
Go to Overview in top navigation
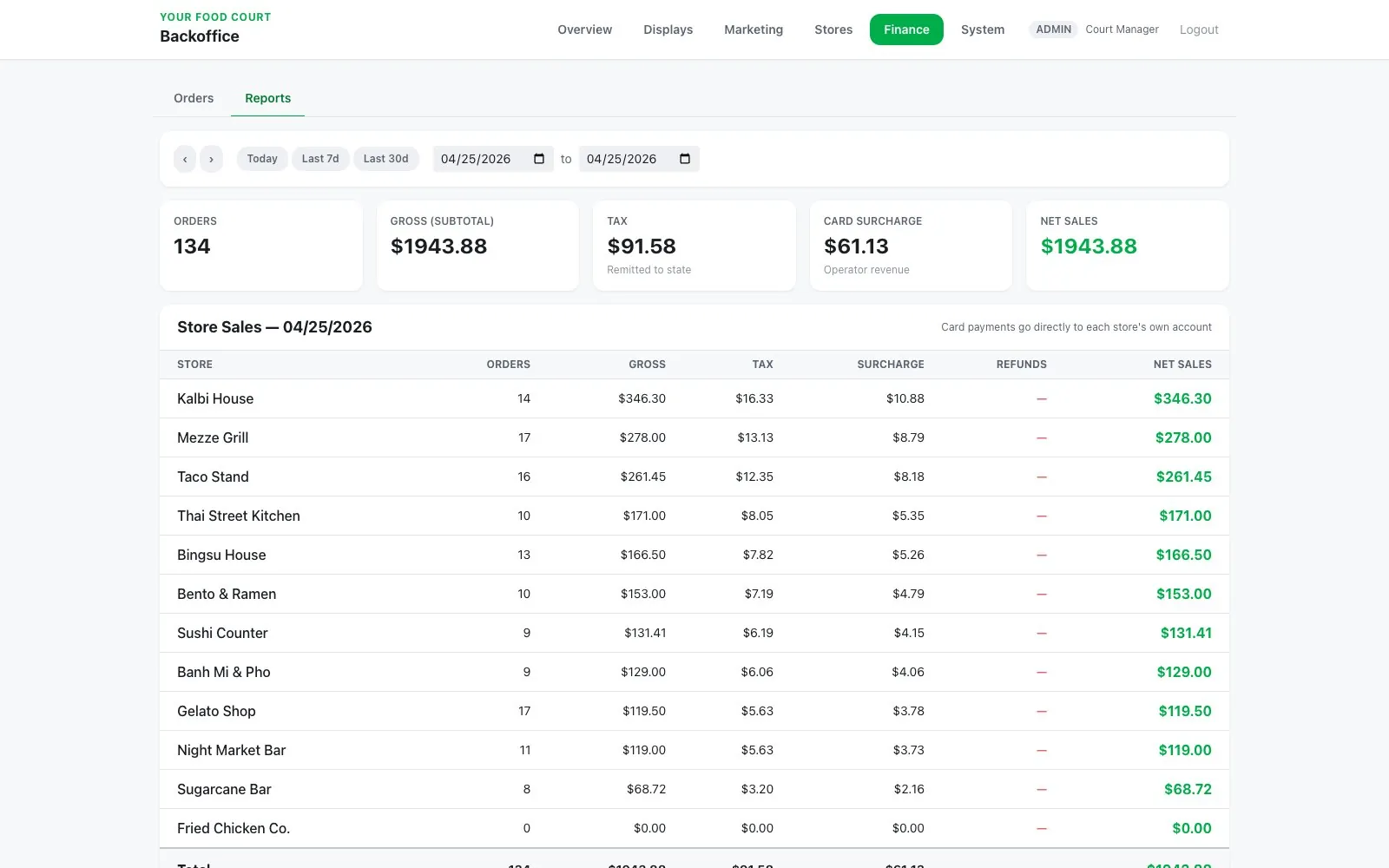pyautogui.click(x=584, y=30)
